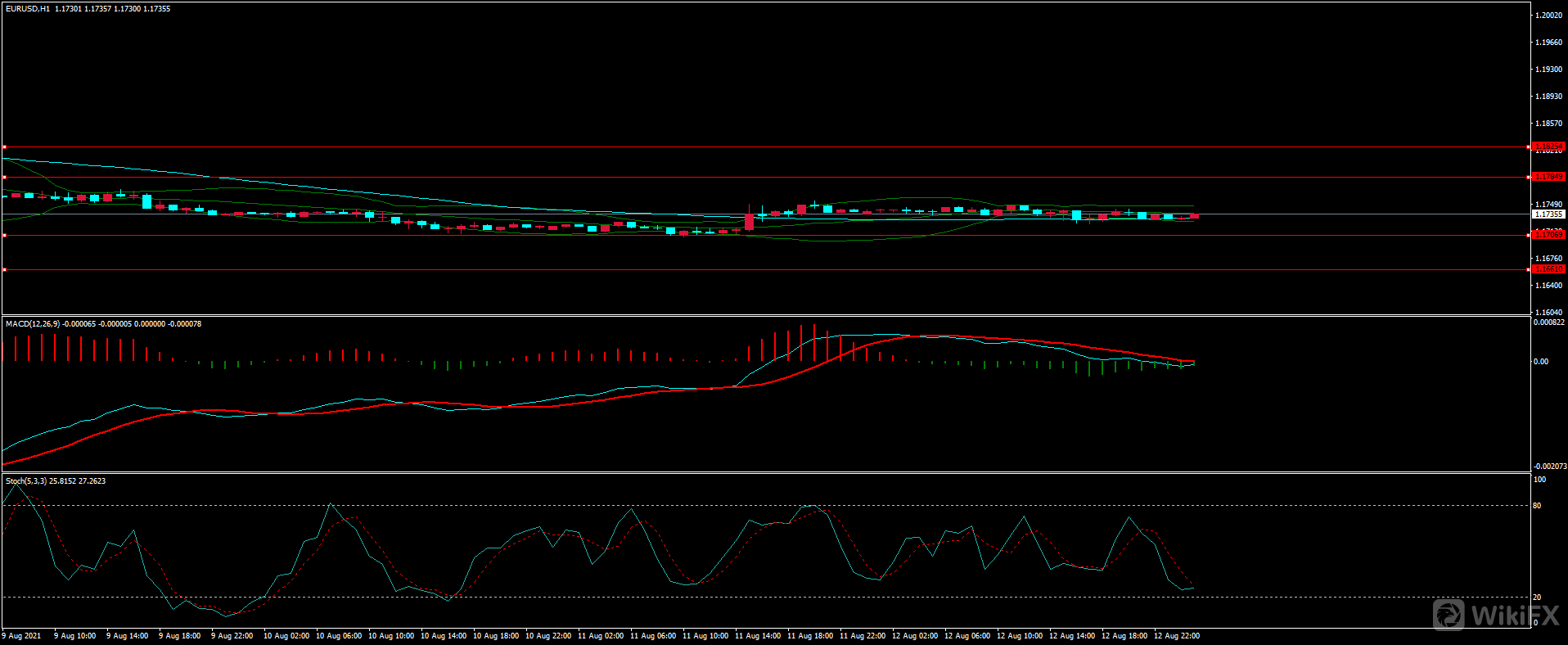This screenshot has height=645, width=1568.
Task: Click the current price label 1.17355
Action: 1548,214
